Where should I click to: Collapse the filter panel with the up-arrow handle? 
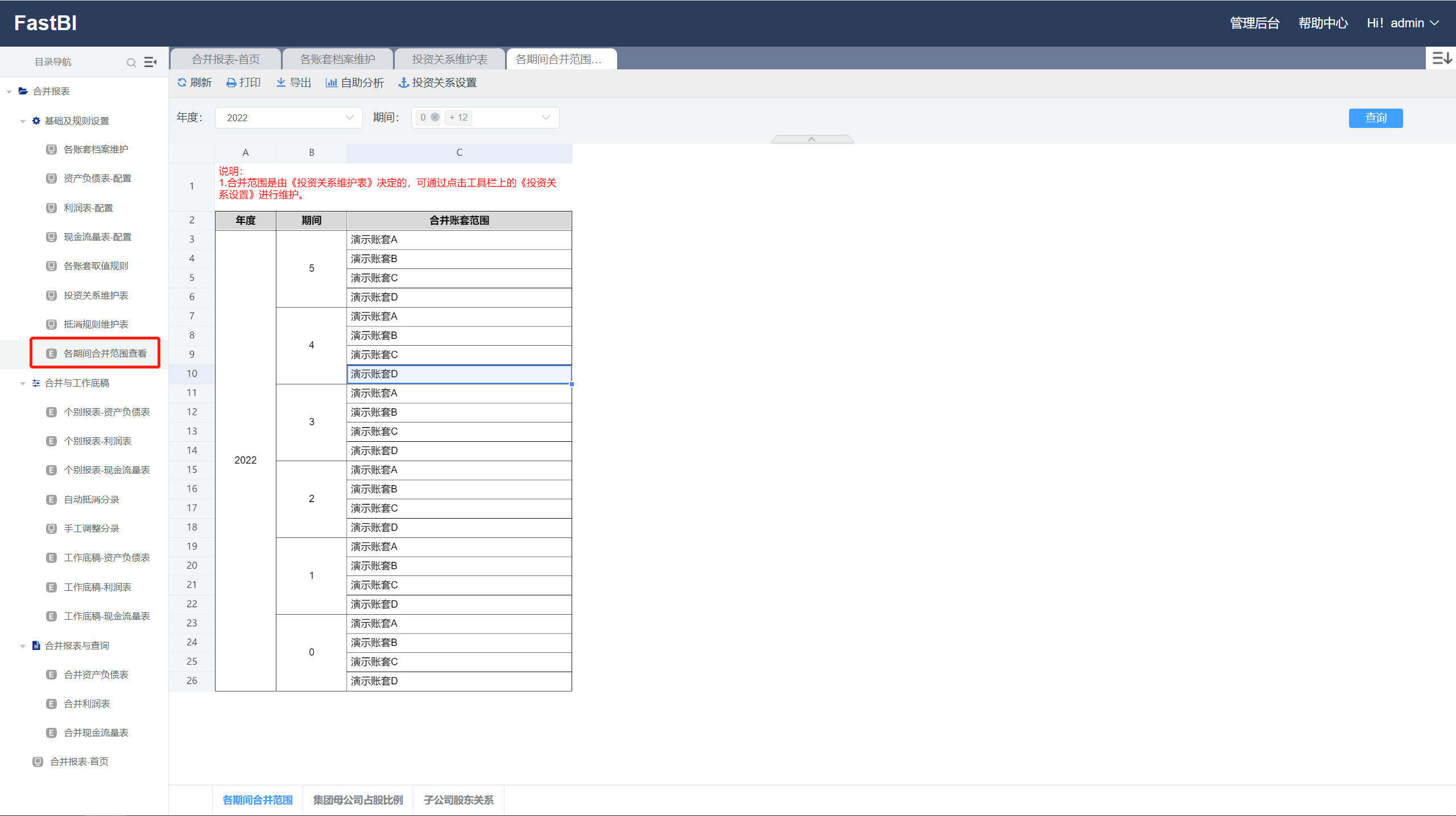(x=812, y=139)
